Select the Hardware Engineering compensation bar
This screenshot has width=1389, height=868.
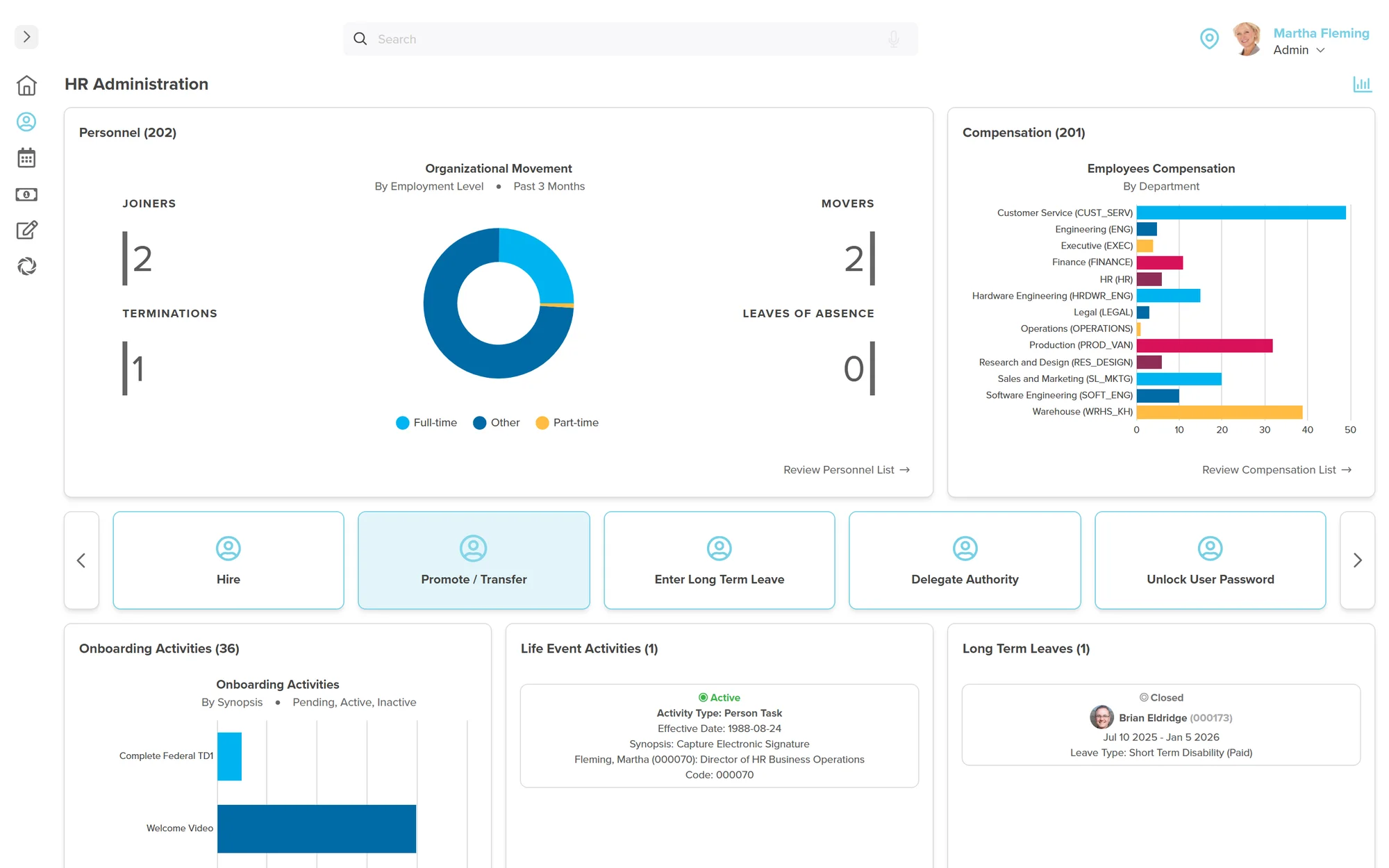coord(1168,296)
